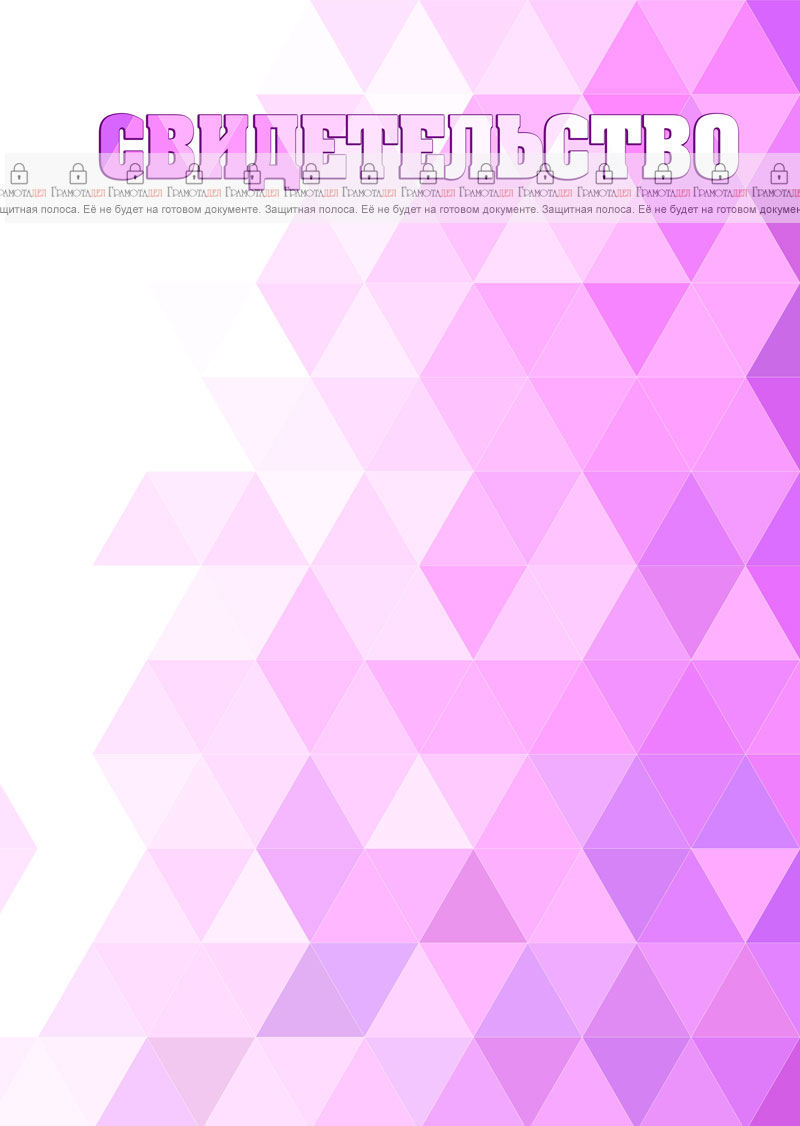Click the second padlock icon from the left
Viewport: 800px width, 1126px height.
coord(77,173)
